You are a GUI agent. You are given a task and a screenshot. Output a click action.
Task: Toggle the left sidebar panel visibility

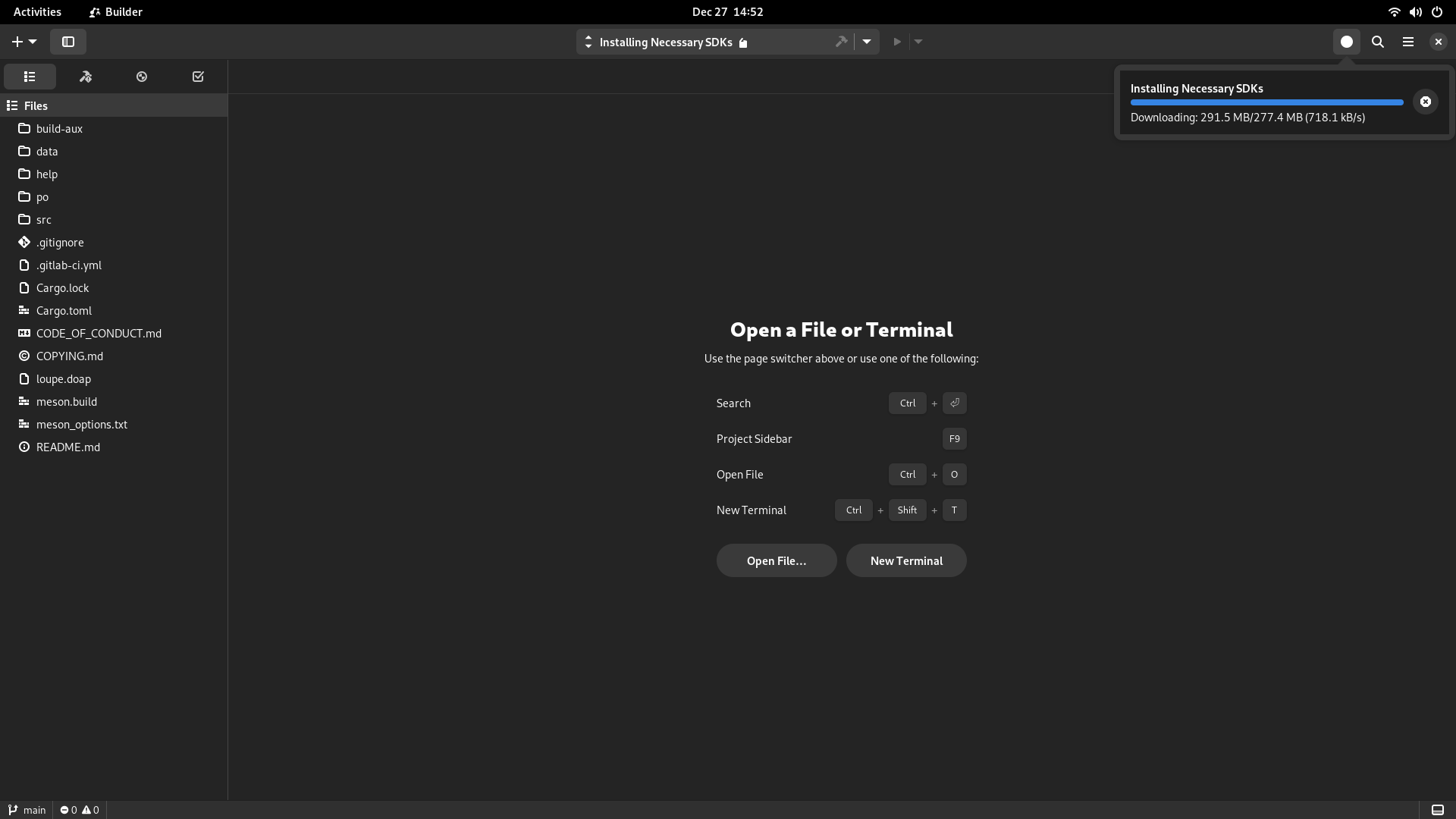(x=68, y=42)
